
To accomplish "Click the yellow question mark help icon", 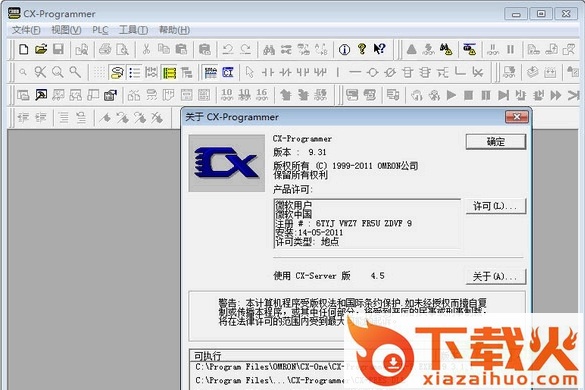I will point(362,49).
